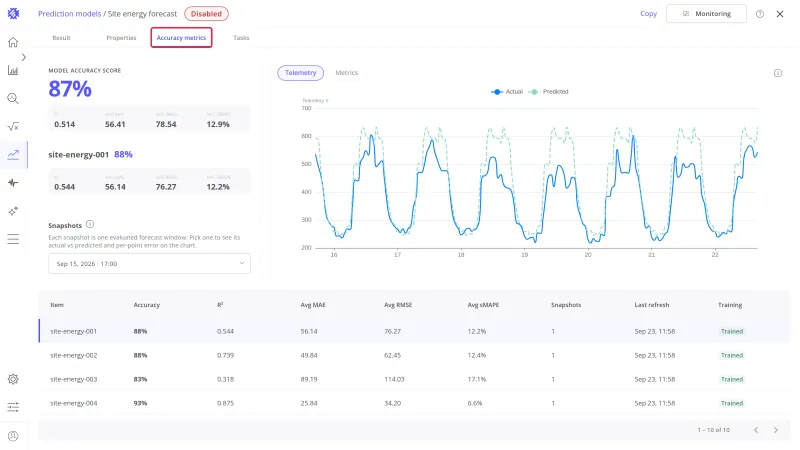Switch to the Properties tab
This screenshot has width=800, height=450.
pos(121,38)
